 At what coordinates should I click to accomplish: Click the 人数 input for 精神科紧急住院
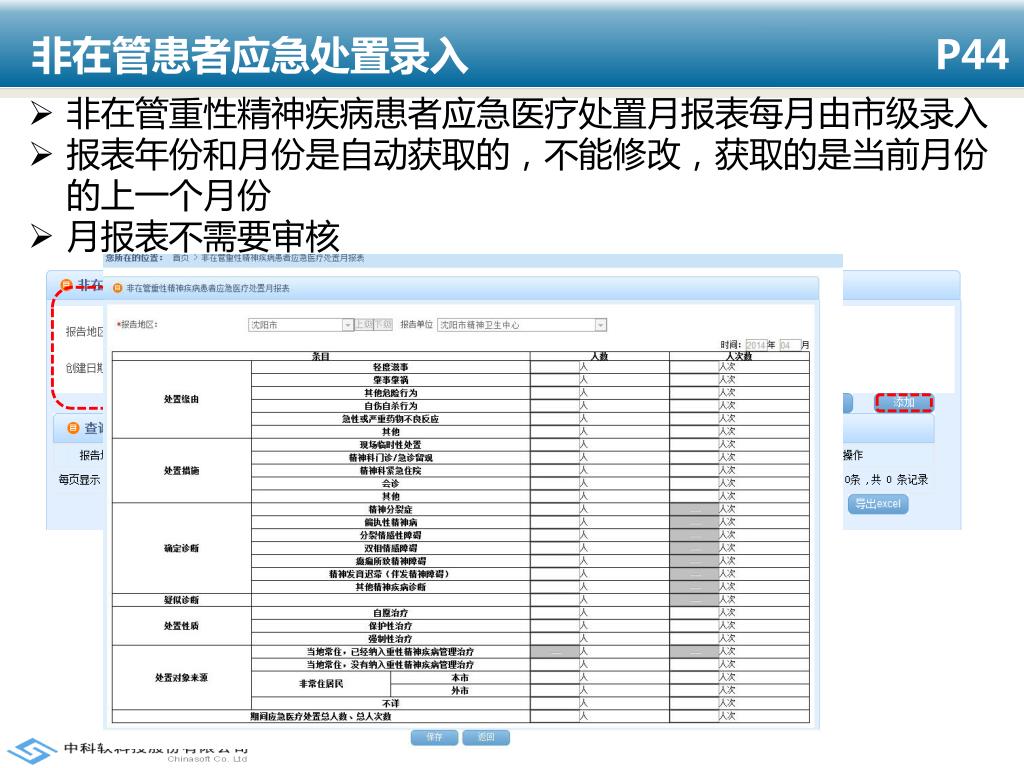555,470
